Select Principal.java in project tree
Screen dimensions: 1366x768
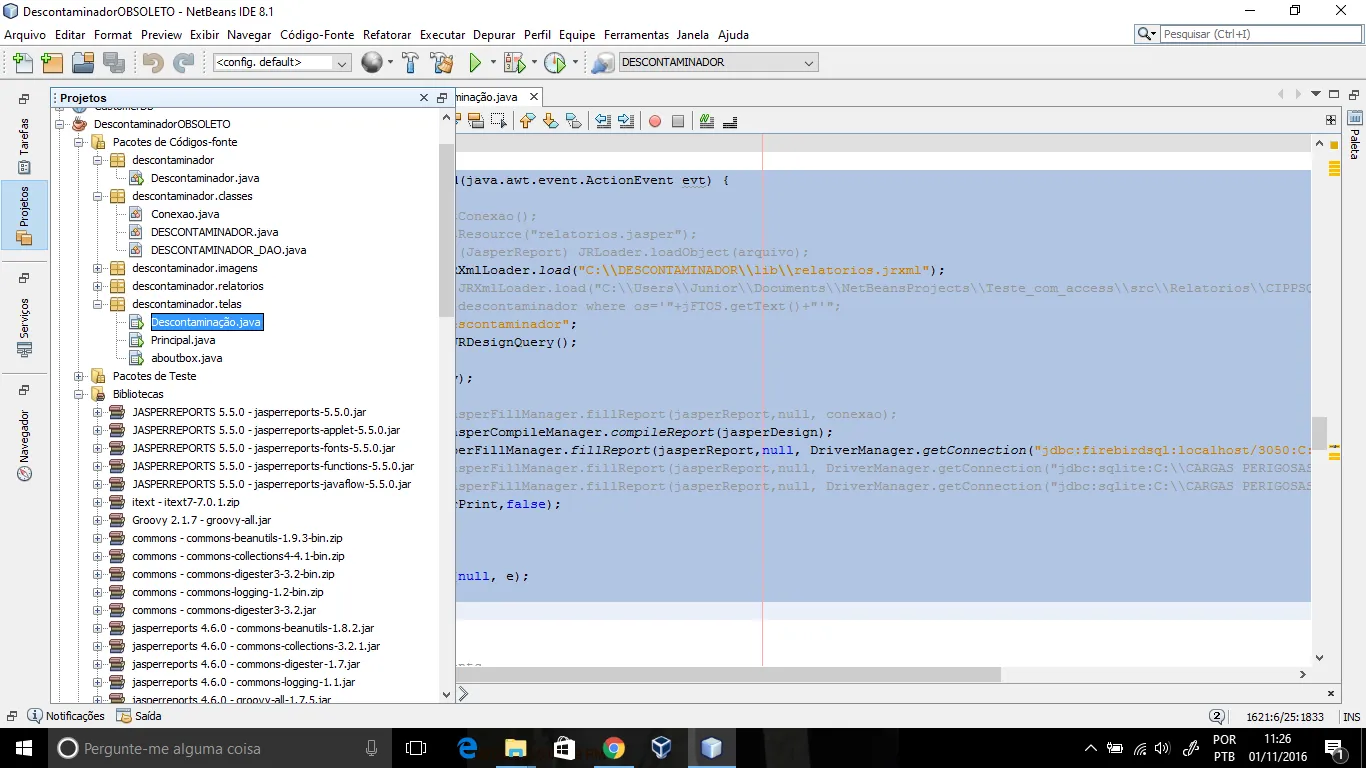point(183,340)
